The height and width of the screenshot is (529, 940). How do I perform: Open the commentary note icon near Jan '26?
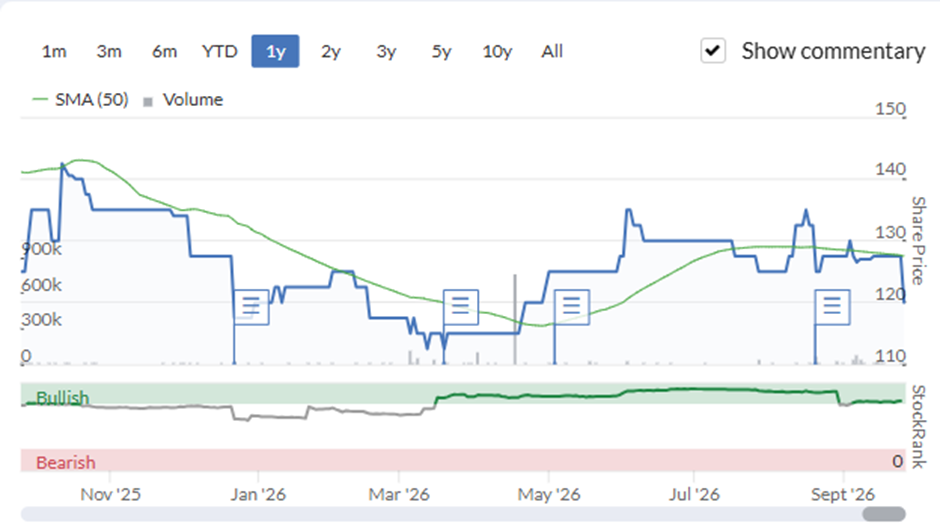tap(251, 307)
